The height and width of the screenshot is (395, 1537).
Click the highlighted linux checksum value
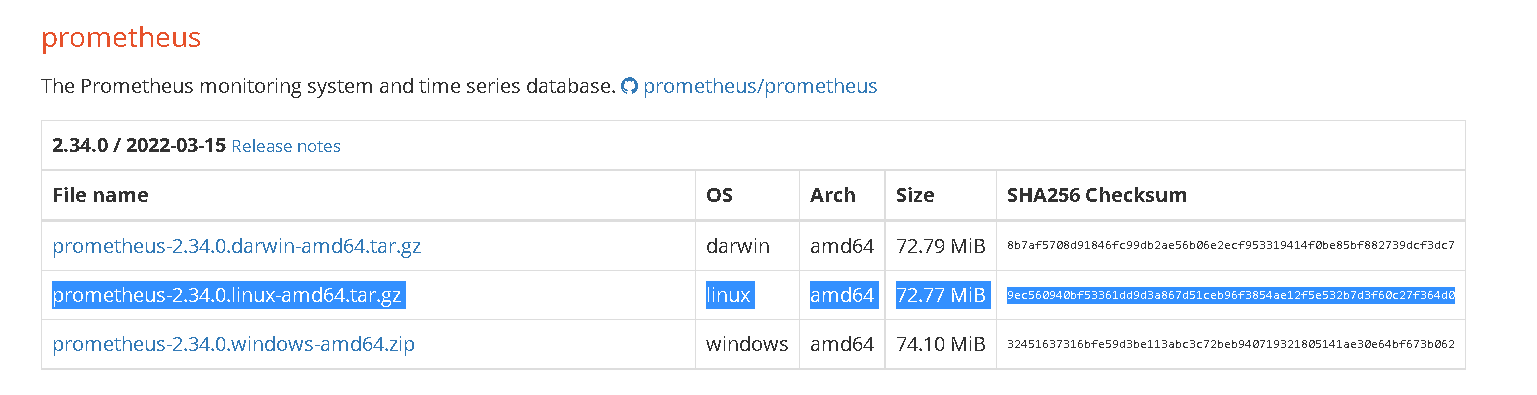click(x=1231, y=295)
